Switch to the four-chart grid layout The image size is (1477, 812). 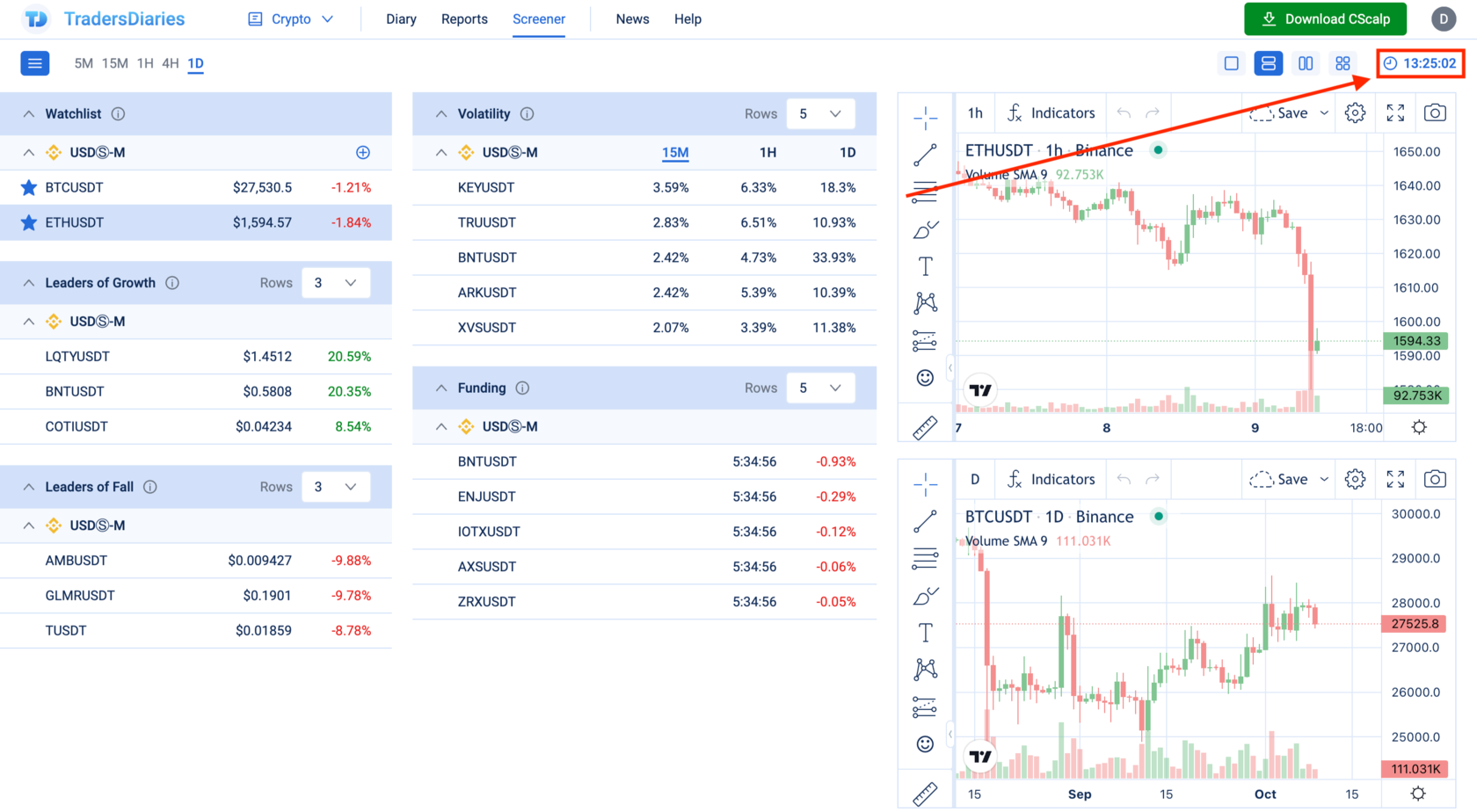1342,63
